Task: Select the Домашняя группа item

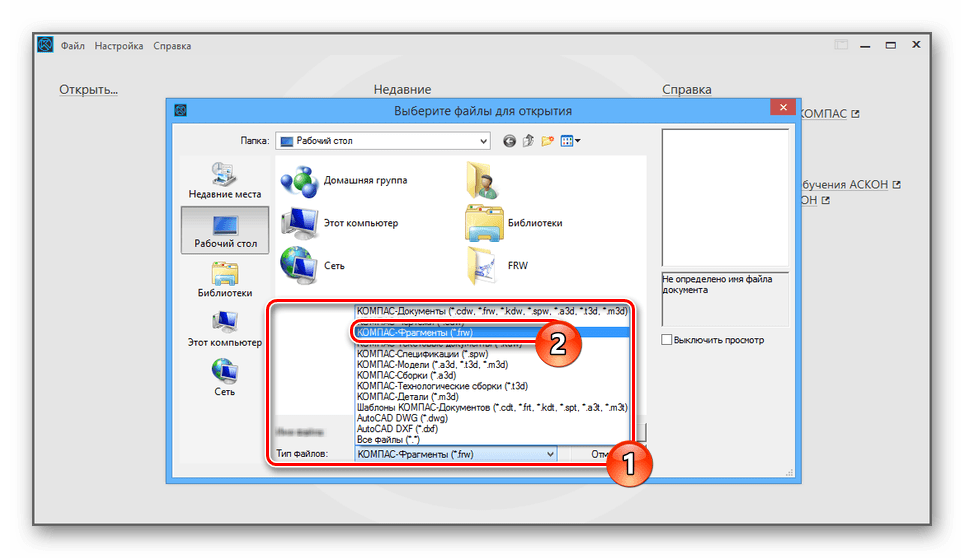Action: coord(344,181)
